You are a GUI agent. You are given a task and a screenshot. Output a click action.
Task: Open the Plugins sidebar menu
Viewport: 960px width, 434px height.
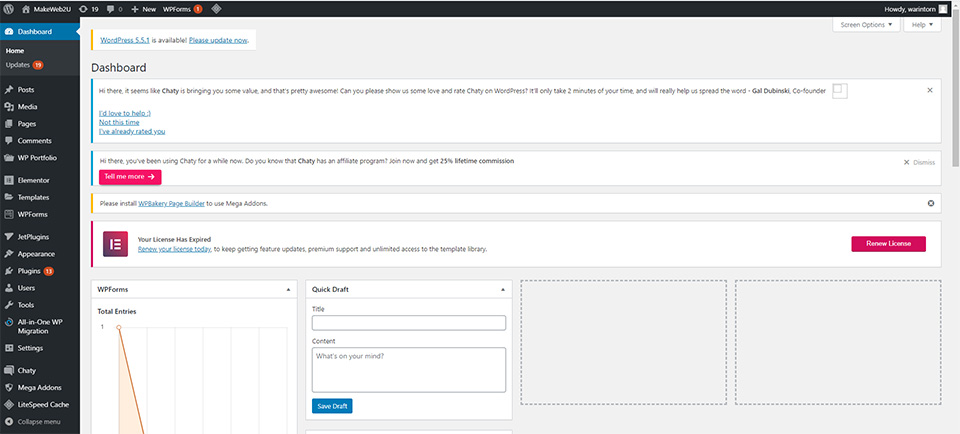tap(29, 271)
